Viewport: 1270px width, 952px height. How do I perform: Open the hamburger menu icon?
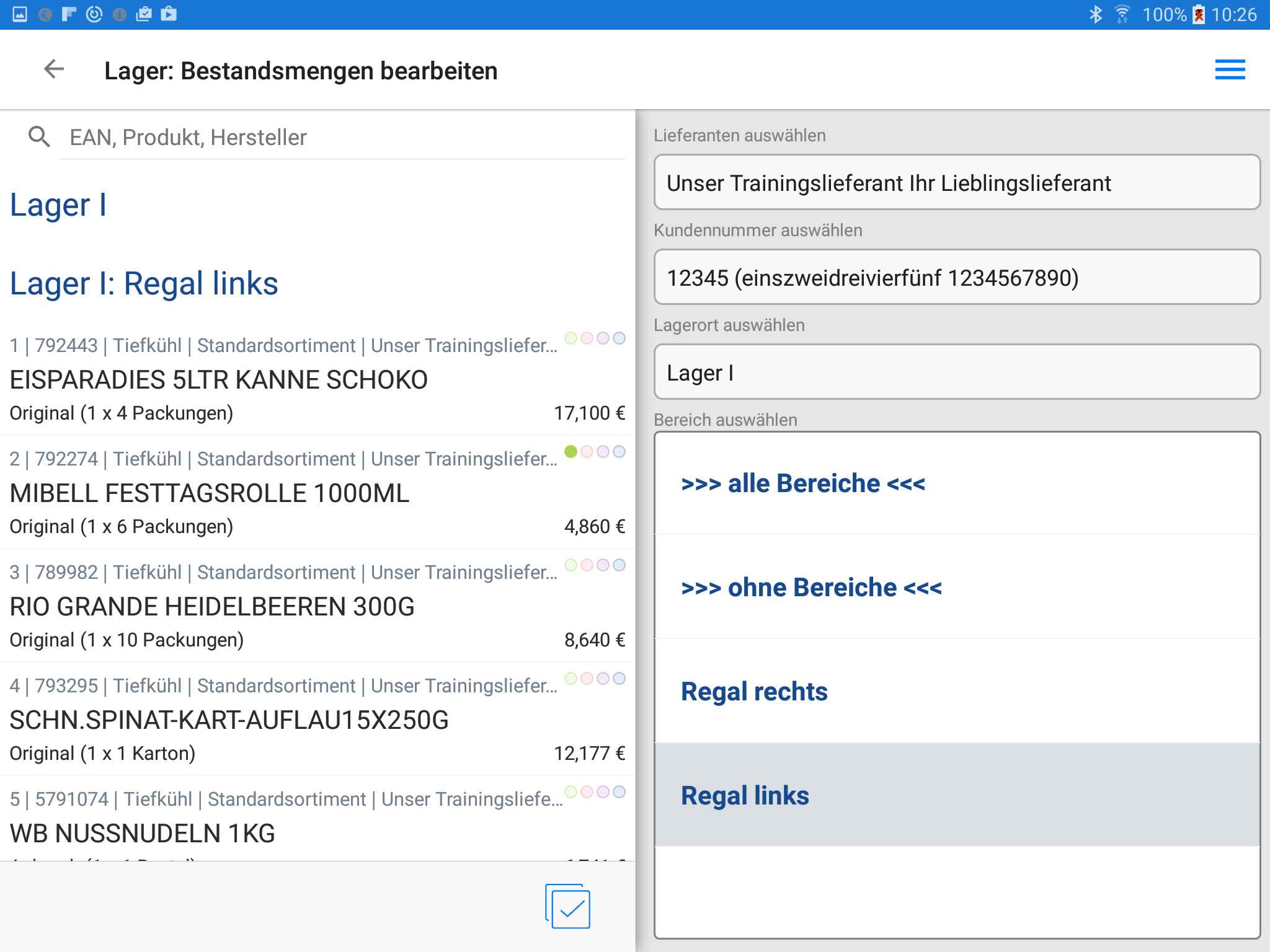(x=1230, y=69)
